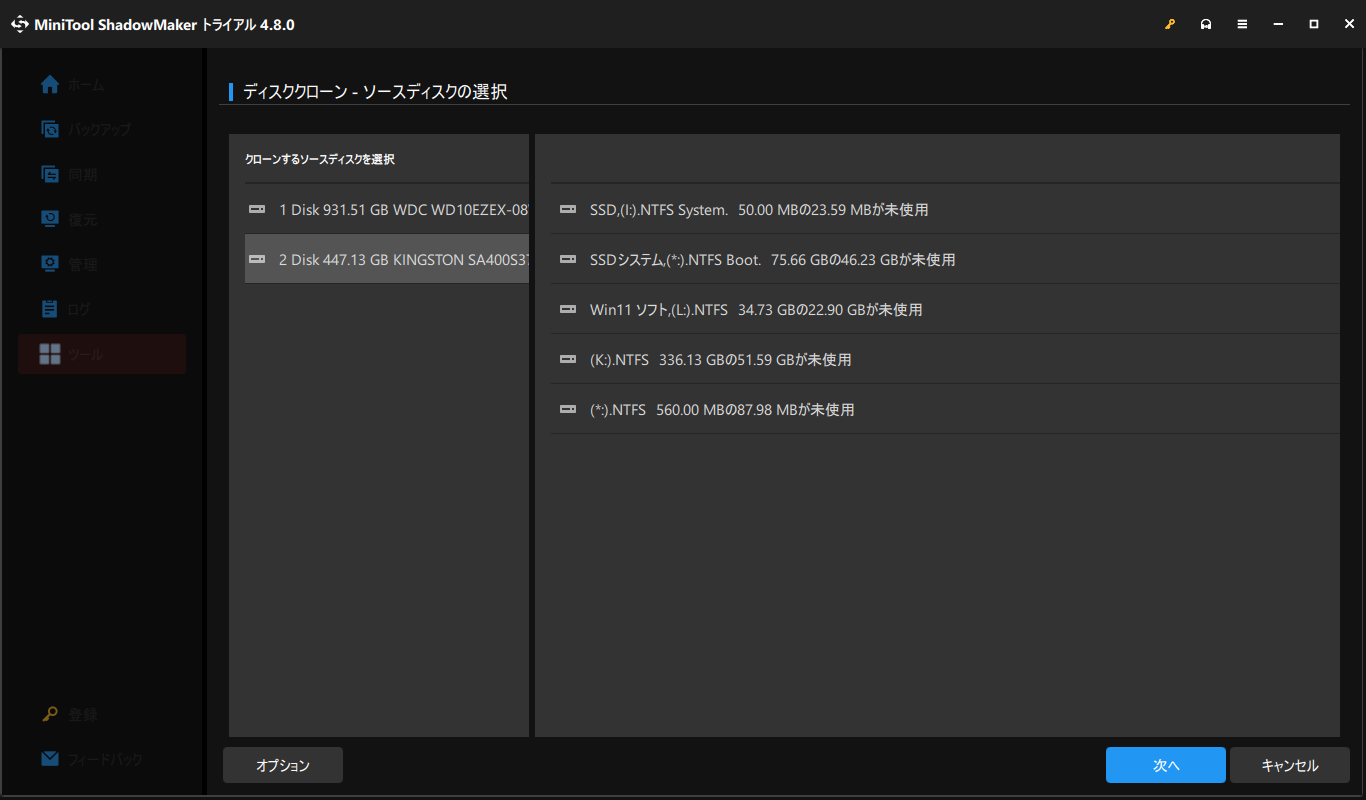Open online support via the headset icon
The image size is (1366, 800).
[x=1206, y=23]
